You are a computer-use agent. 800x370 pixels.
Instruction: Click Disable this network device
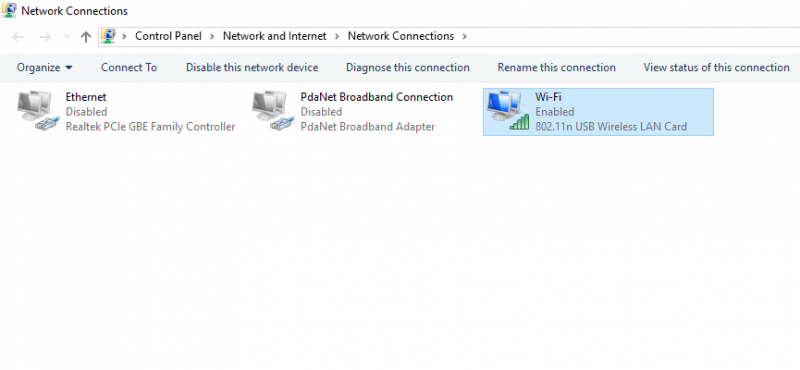coord(252,67)
